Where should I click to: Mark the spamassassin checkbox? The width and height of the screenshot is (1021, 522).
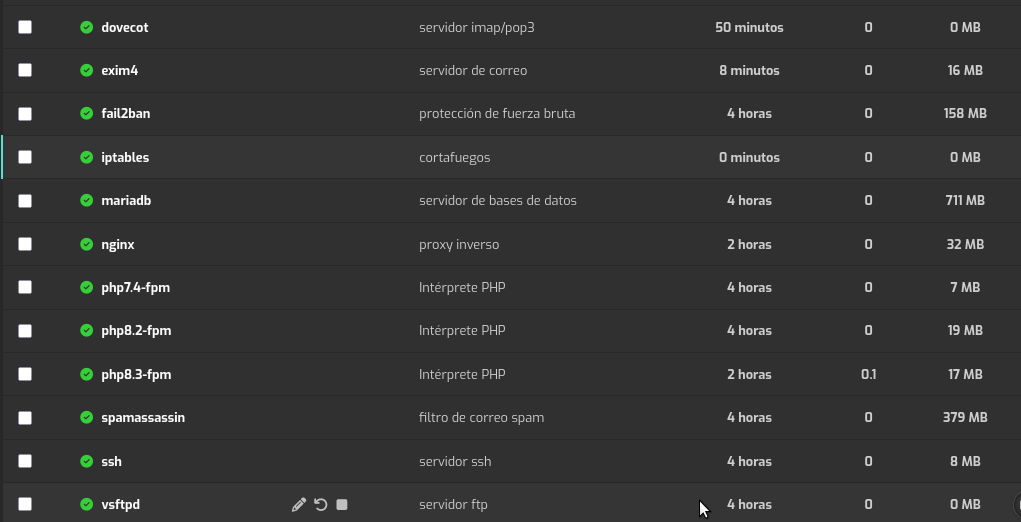[25, 417]
